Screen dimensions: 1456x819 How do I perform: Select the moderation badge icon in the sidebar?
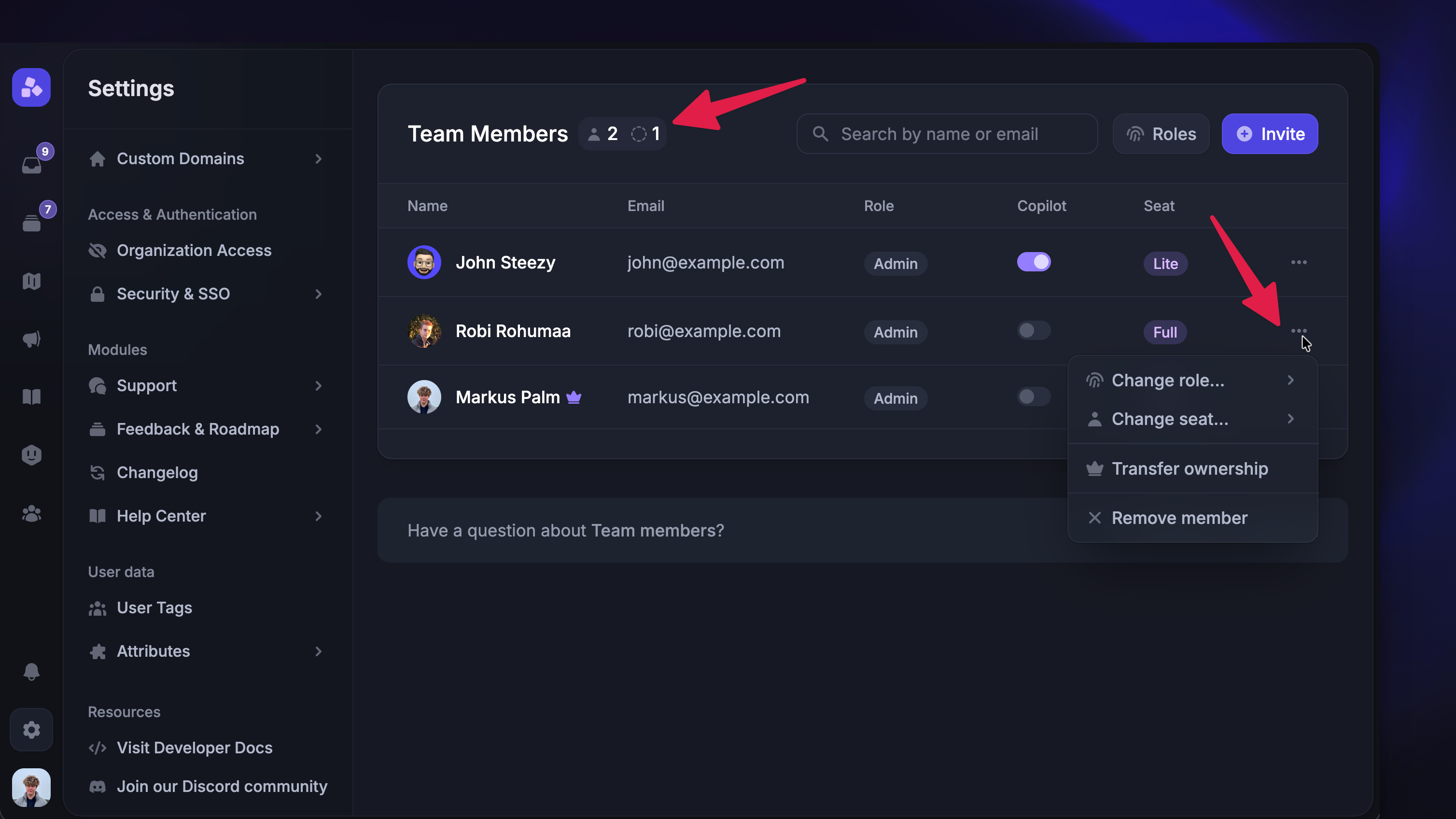tap(31, 454)
